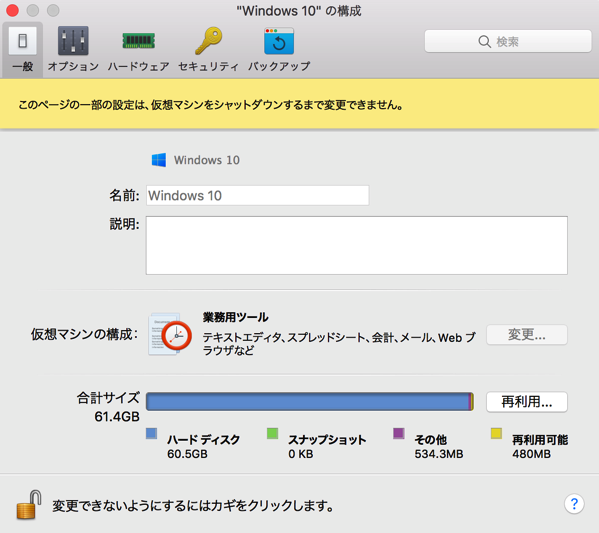Click the green スナップショット legend swatch

[x=272, y=433]
